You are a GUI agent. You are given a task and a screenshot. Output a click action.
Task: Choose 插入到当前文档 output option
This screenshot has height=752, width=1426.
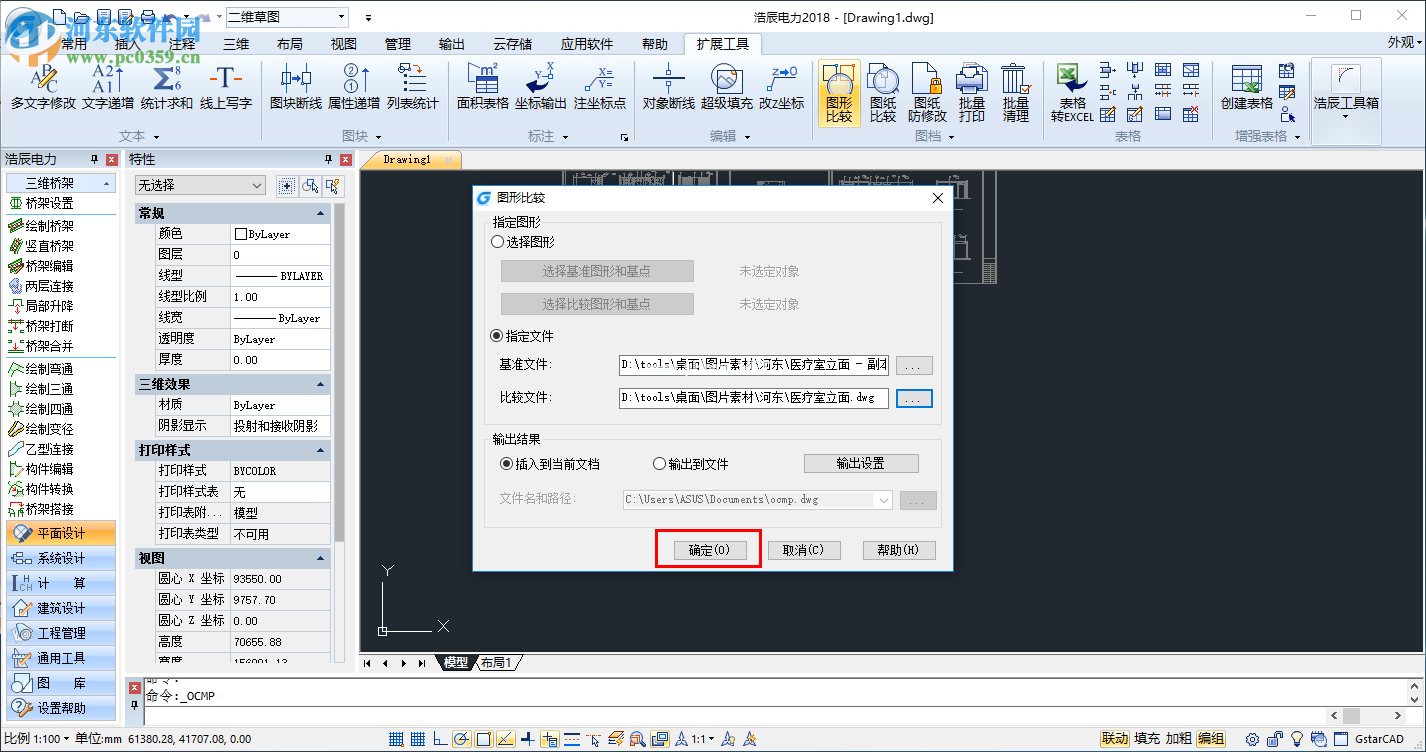pos(506,464)
